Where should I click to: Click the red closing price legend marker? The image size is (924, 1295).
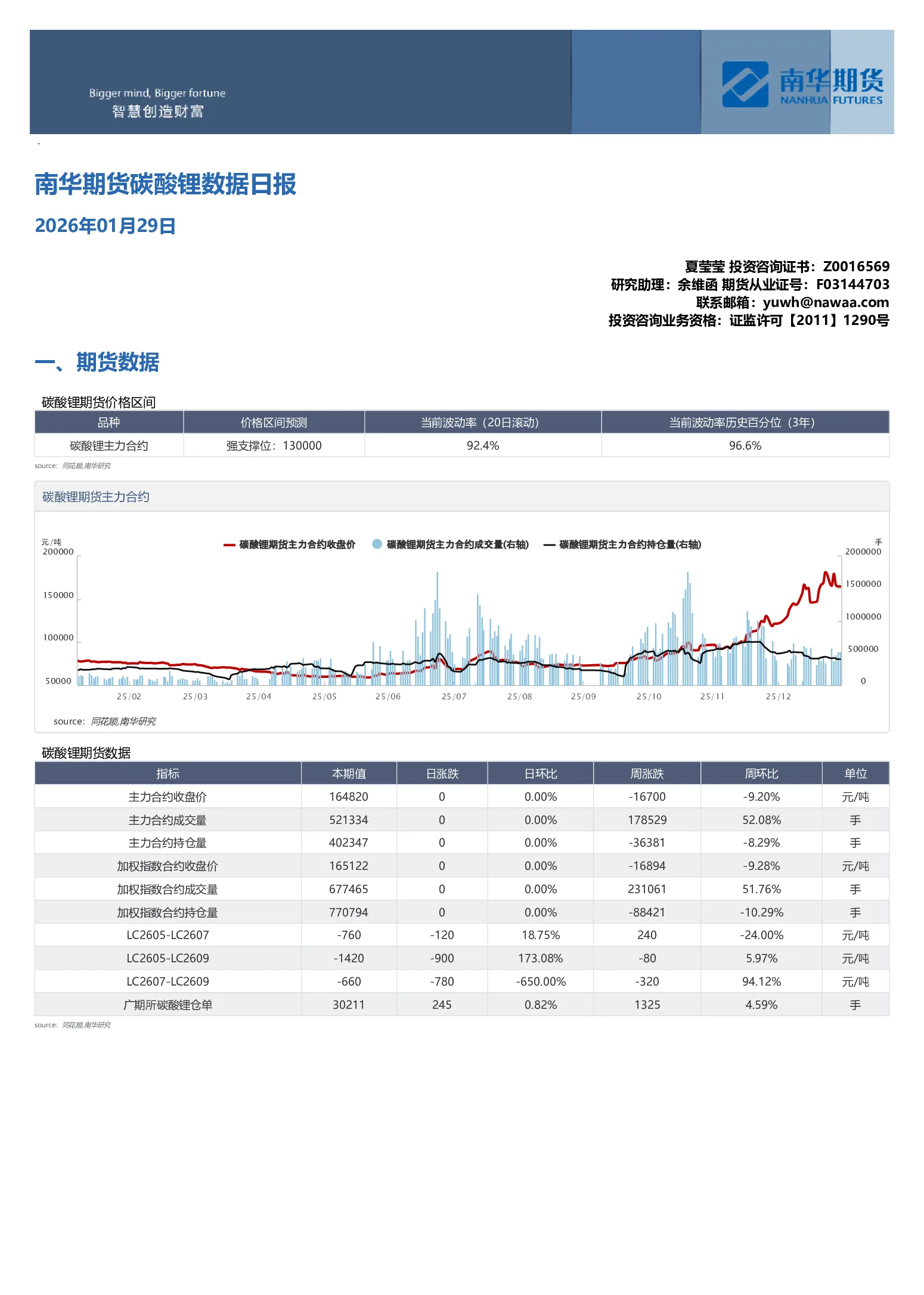(x=229, y=545)
